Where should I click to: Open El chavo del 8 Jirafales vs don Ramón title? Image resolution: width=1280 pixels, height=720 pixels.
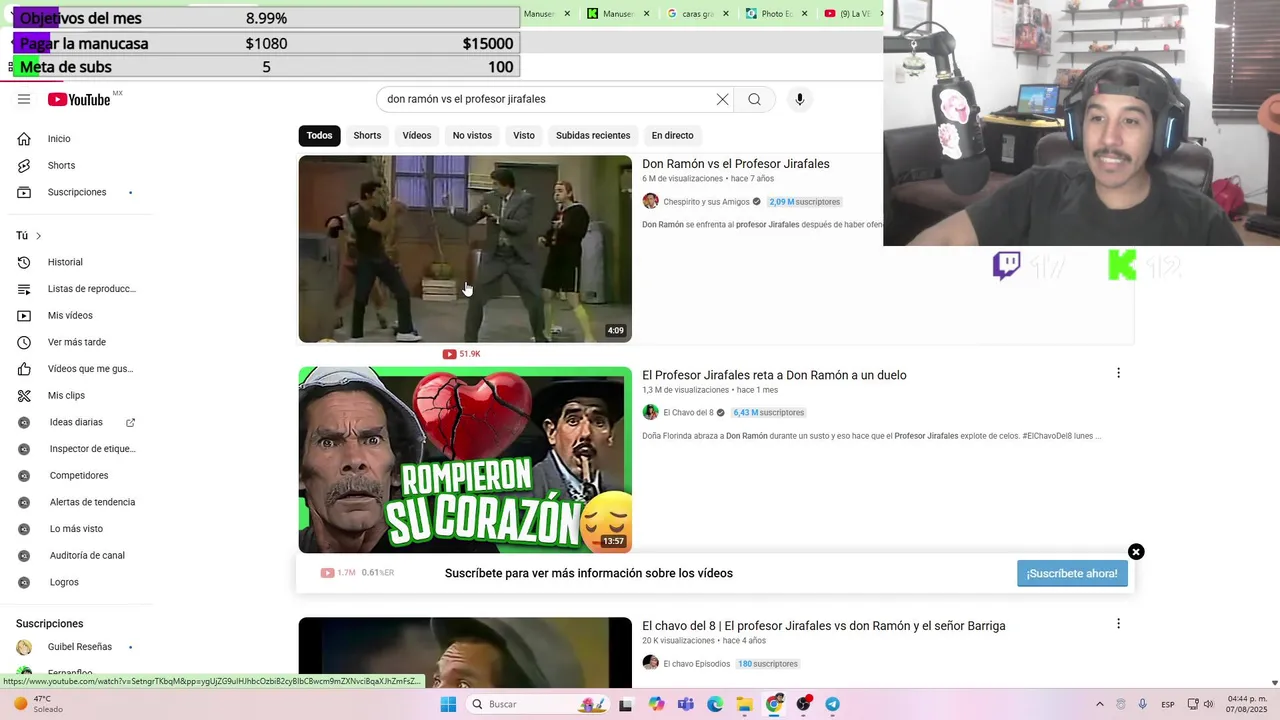(824, 626)
